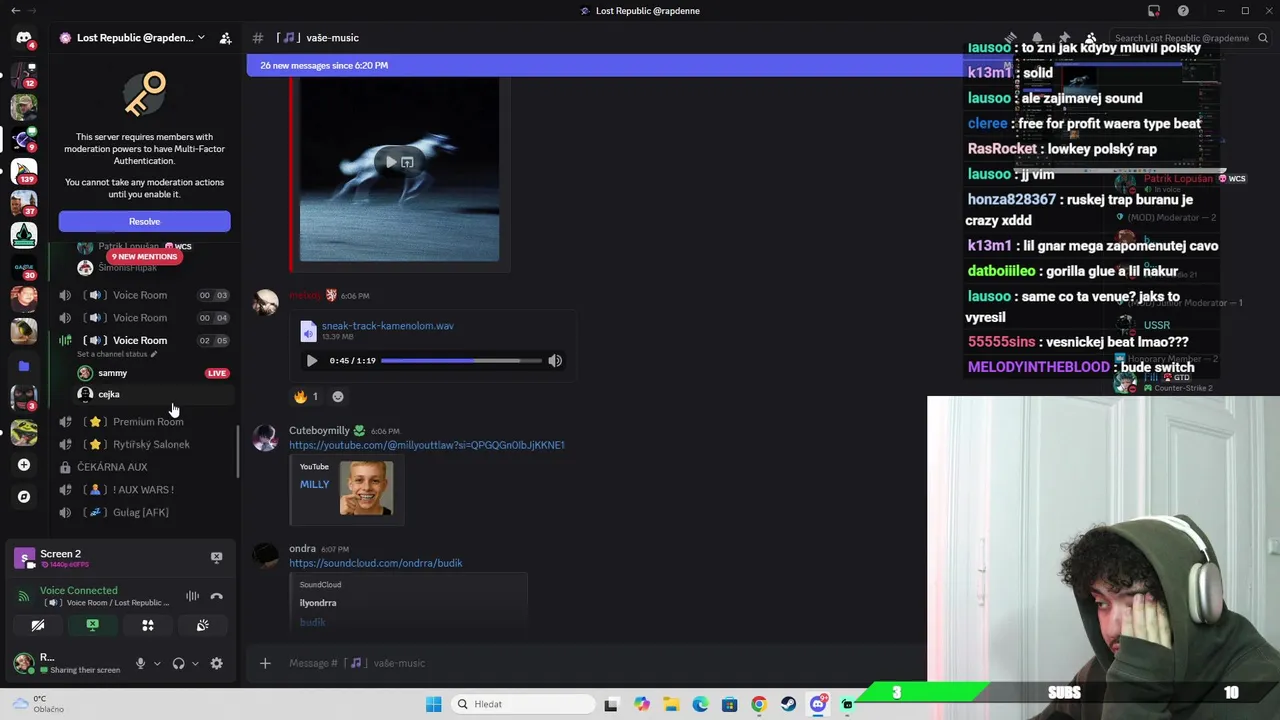Image resolution: width=1280 pixels, height=720 pixels.
Task: Focus message input for vaše-music
Action: (x=600, y=663)
